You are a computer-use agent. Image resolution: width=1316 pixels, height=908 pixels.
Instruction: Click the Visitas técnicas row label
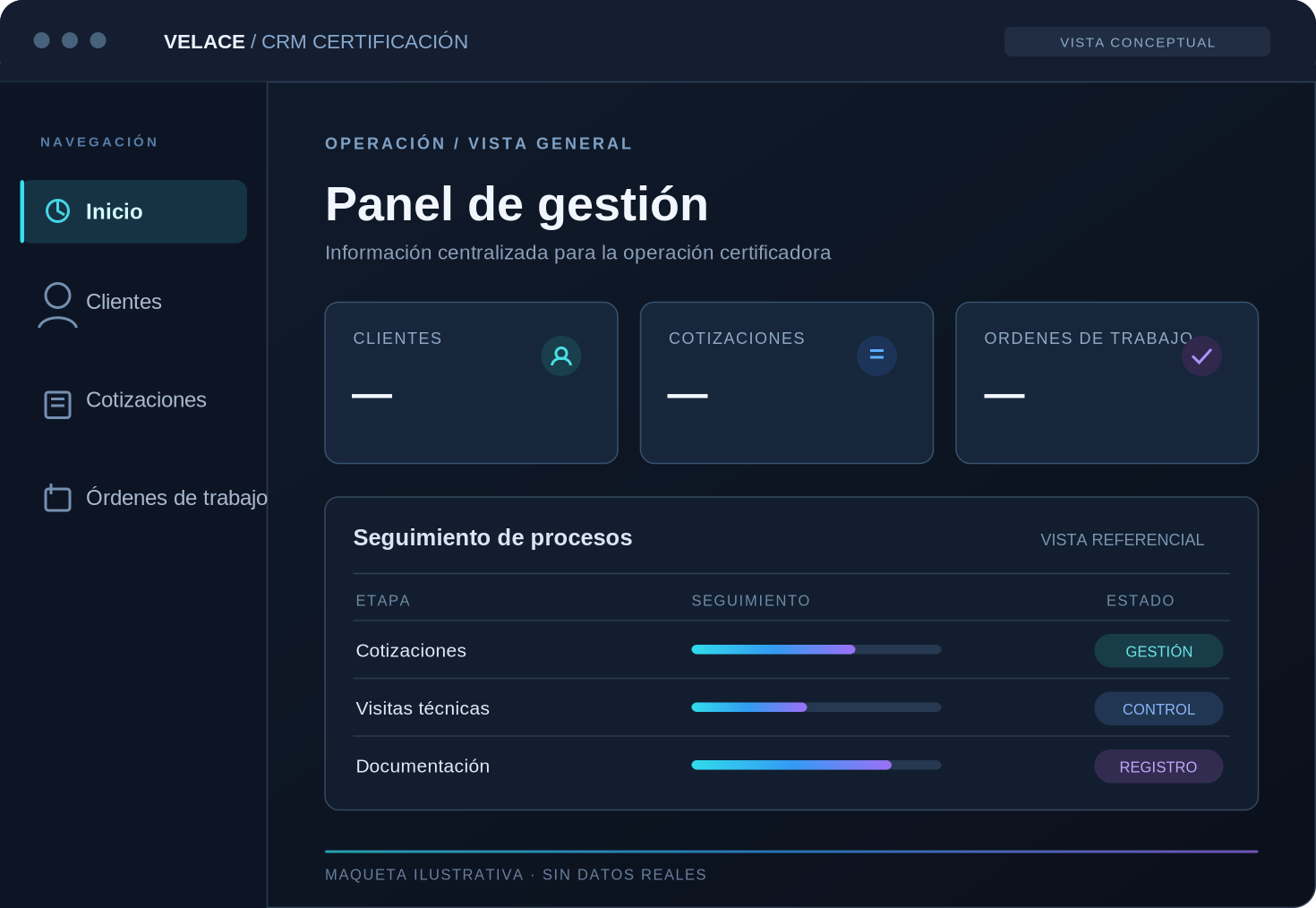[423, 708]
